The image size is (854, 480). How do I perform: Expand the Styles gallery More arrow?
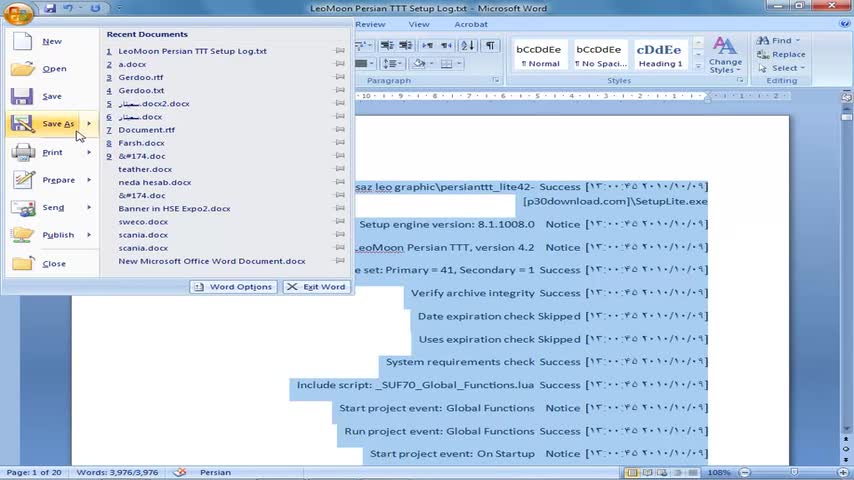click(698, 66)
